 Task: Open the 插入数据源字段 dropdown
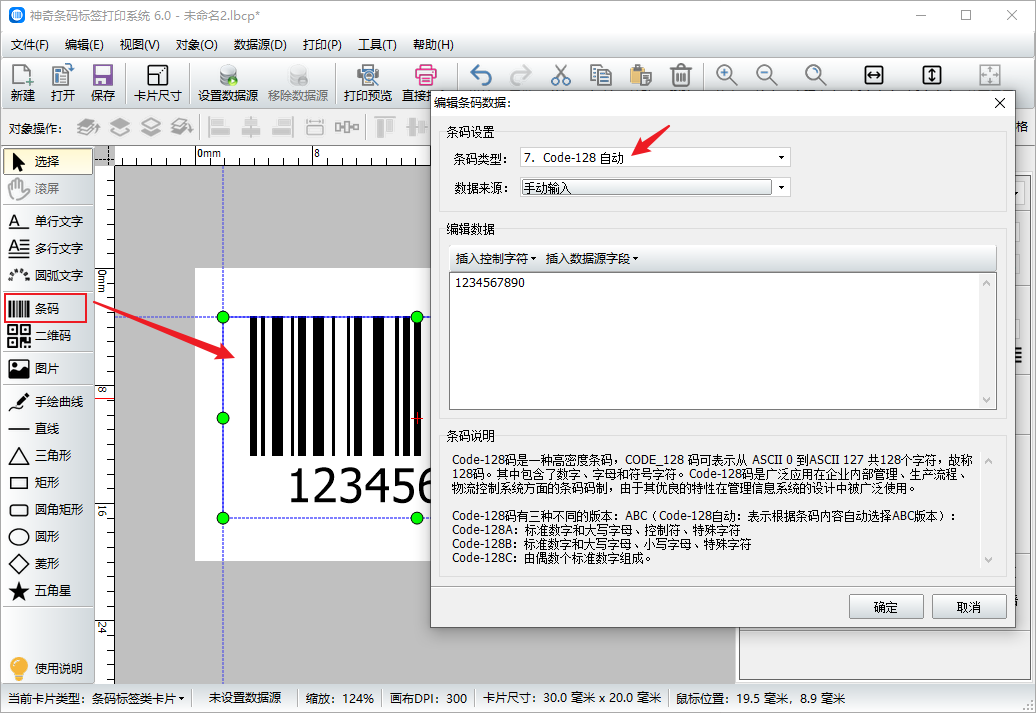[x=591, y=259]
